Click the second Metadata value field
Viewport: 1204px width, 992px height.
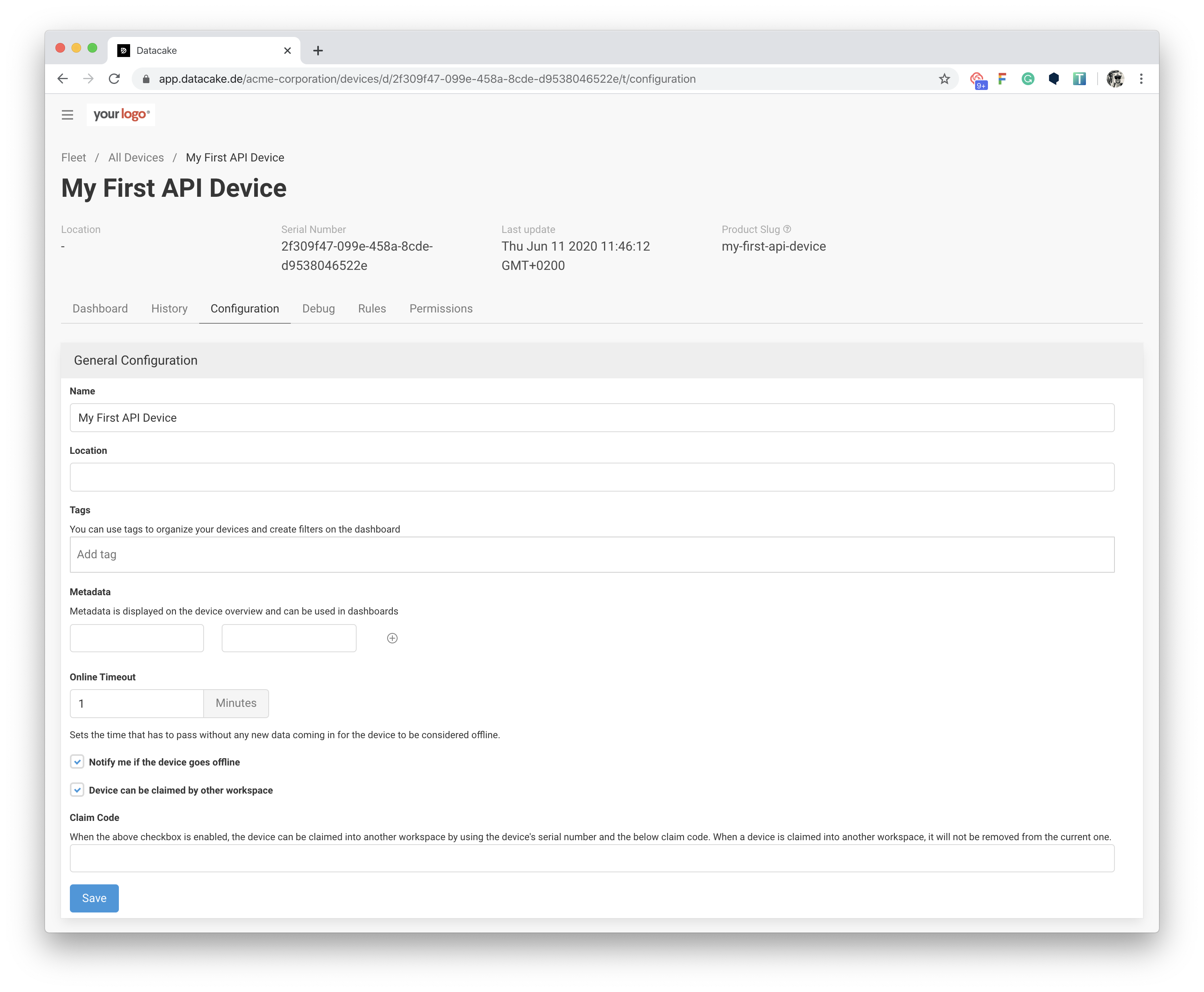[289, 638]
